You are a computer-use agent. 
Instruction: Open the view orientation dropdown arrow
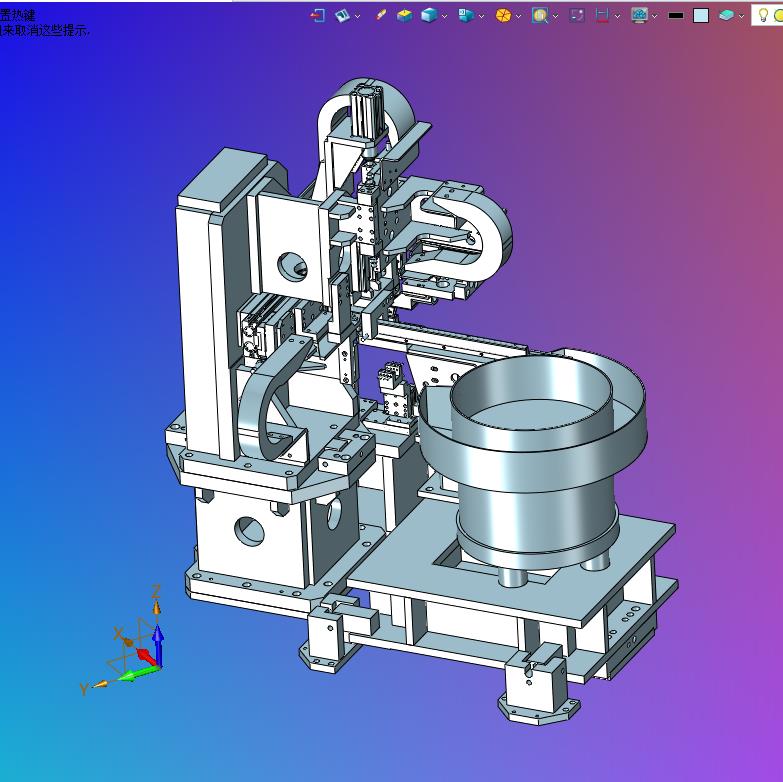pyautogui.click(x=358, y=16)
